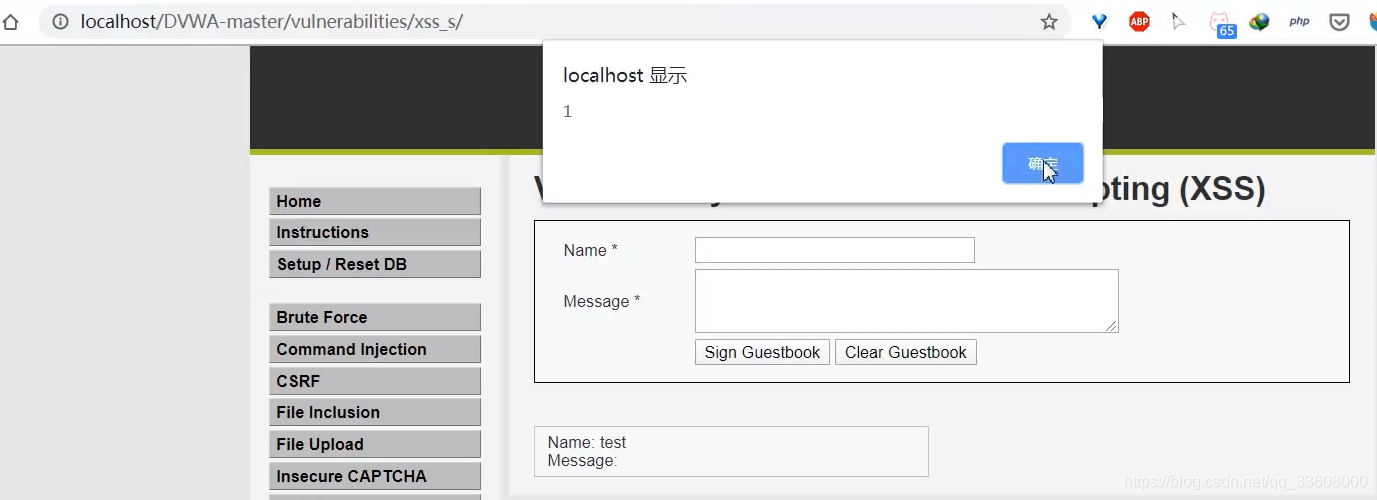This screenshot has height=500, width=1377.
Task: Go to Setup / Reset DB
Action: point(375,264)
